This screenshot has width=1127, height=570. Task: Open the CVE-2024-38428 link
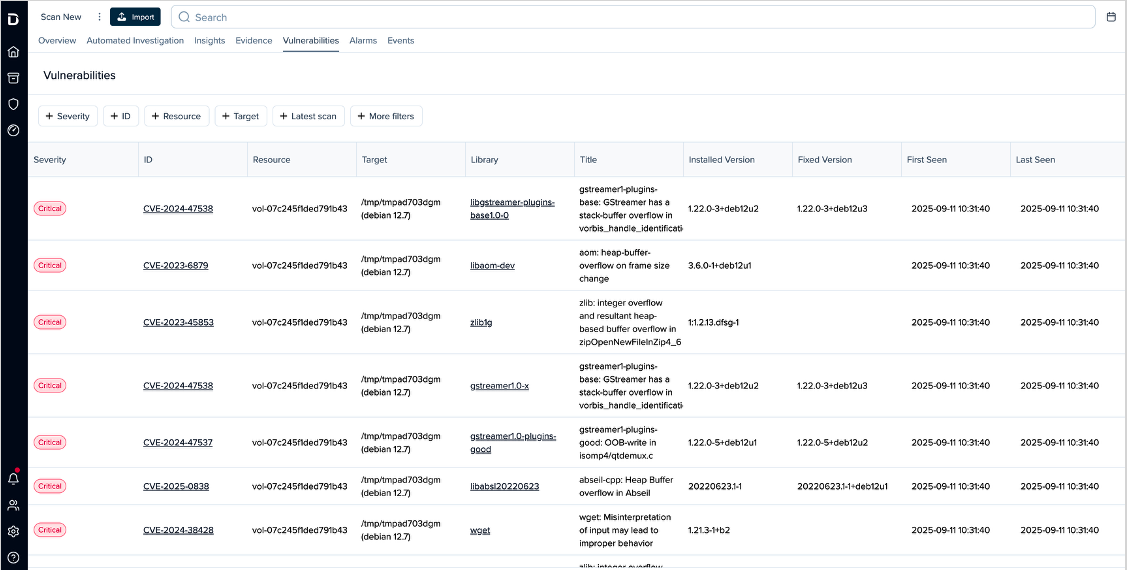[178, 530]
